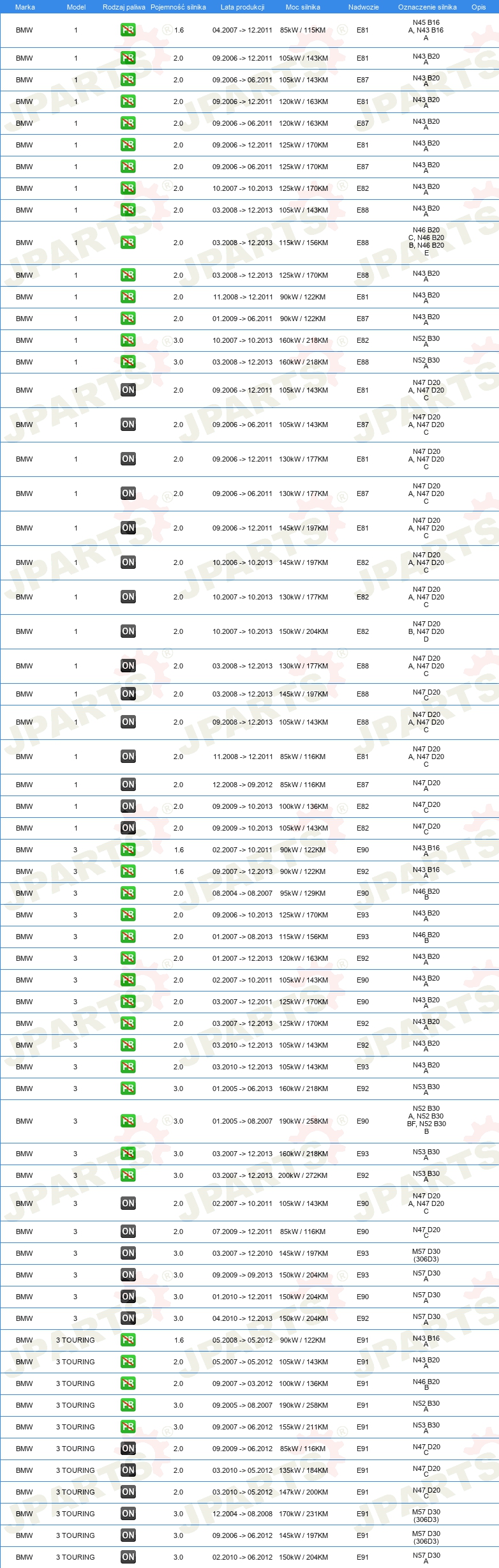Select the 01.2009 -> 06.2011 production years cell
The image size is (499, 1568).
[242, 319]
